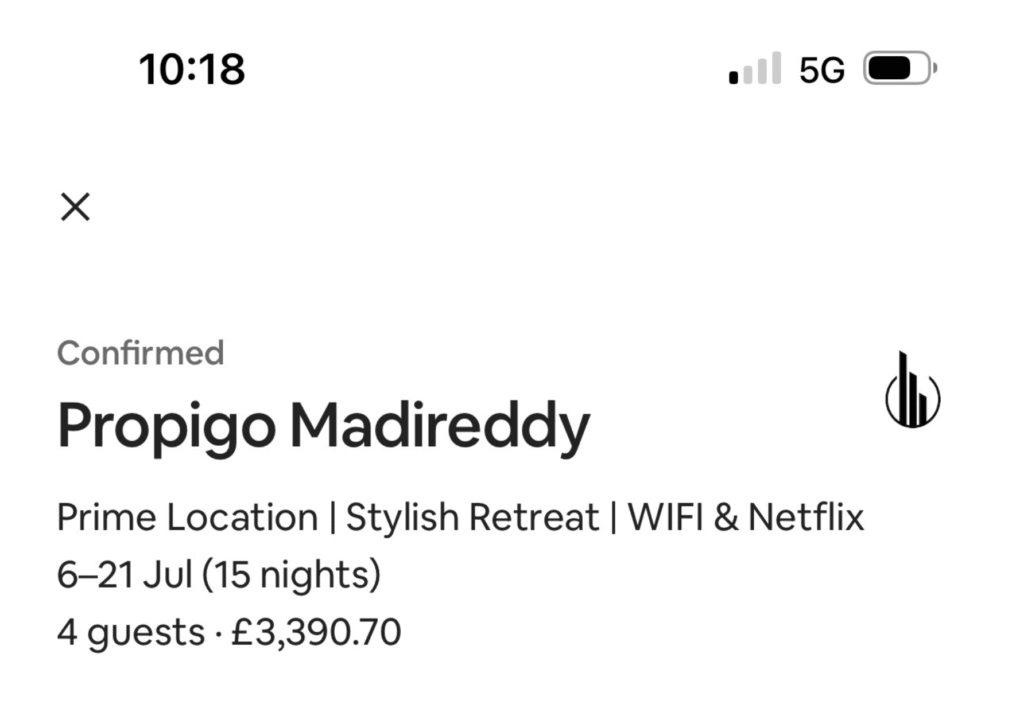Tap the 4 guests count
Viewport: 1024px width, 708px height.
point(130,633)
